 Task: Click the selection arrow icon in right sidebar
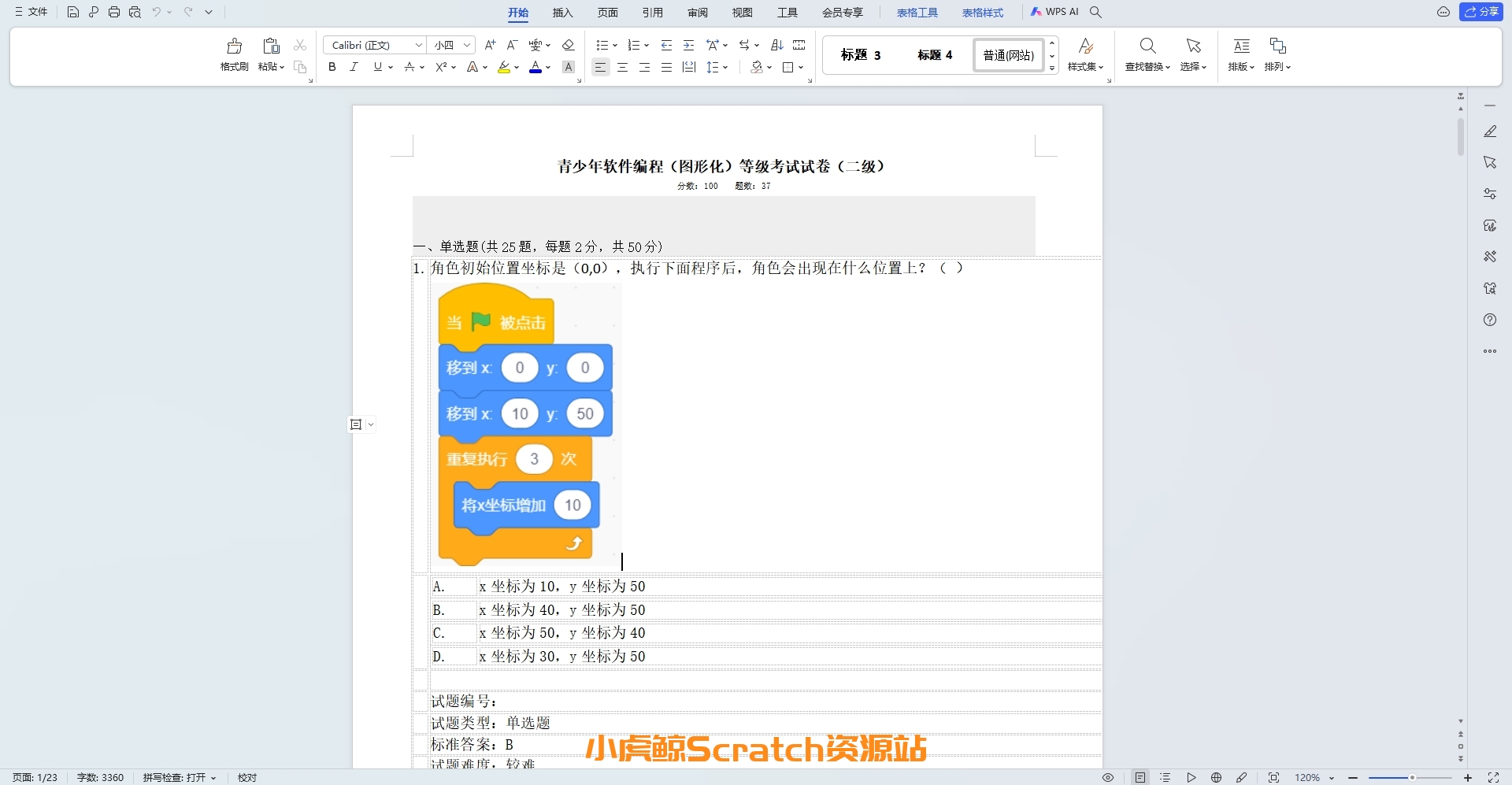tap(1490, 162)
